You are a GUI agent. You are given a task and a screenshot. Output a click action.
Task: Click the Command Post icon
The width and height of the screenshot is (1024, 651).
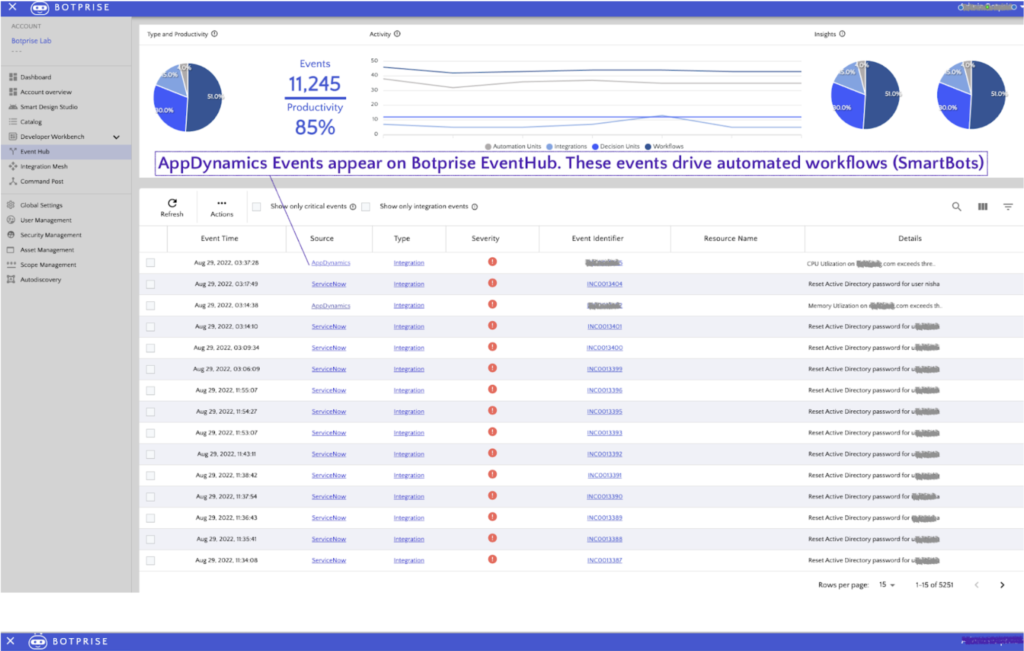[x=13, y=181]
